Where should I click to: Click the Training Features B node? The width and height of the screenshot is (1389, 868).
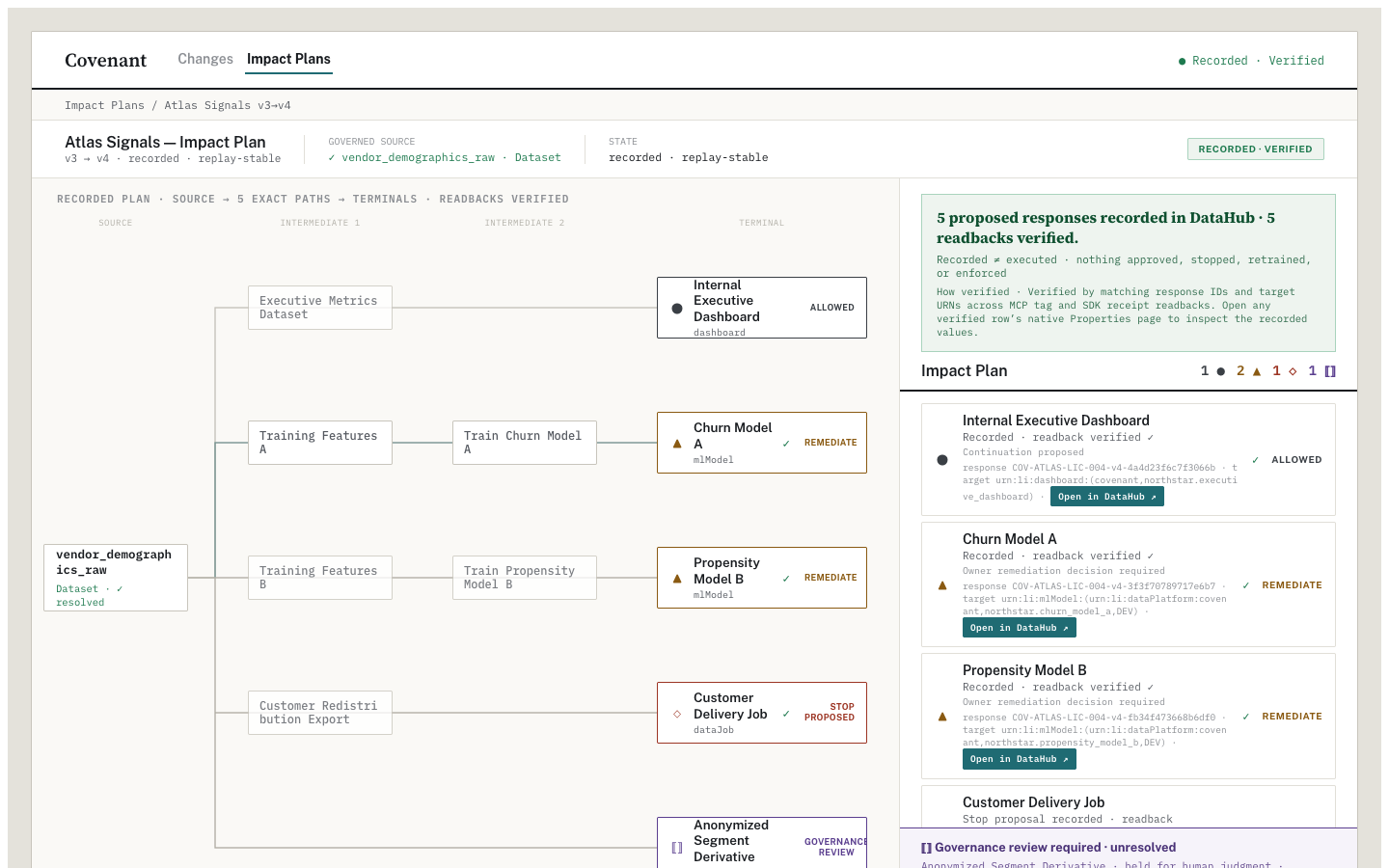(x=320, y=578)
